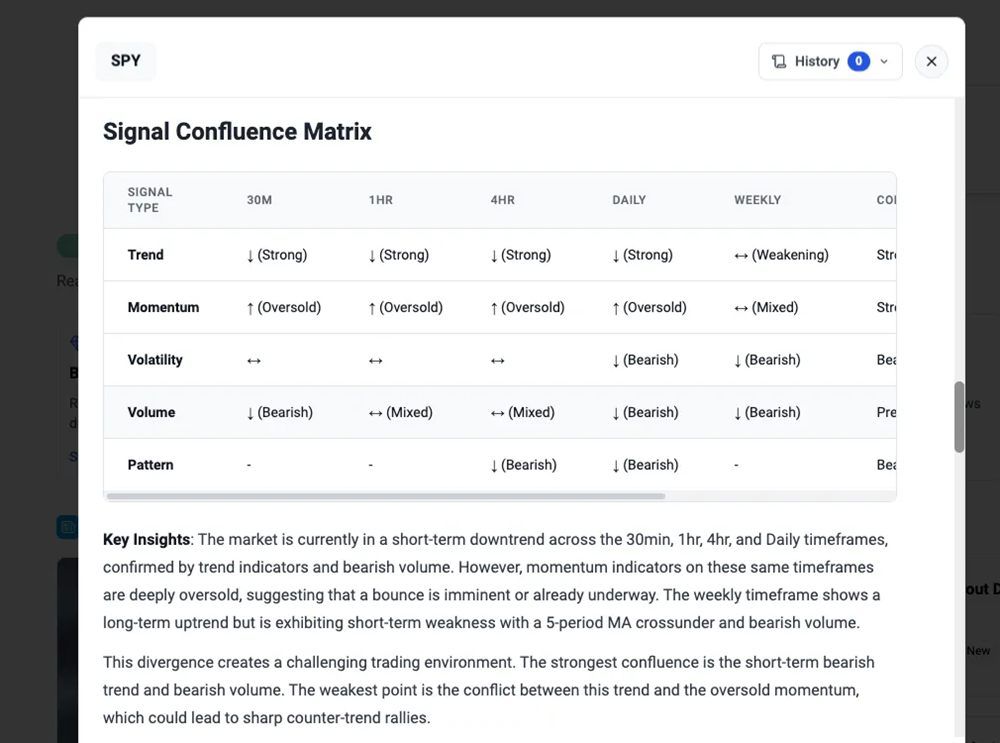Click the Signal Confluence Matrix heading
1000x743 pixels.
click(237, 132)
